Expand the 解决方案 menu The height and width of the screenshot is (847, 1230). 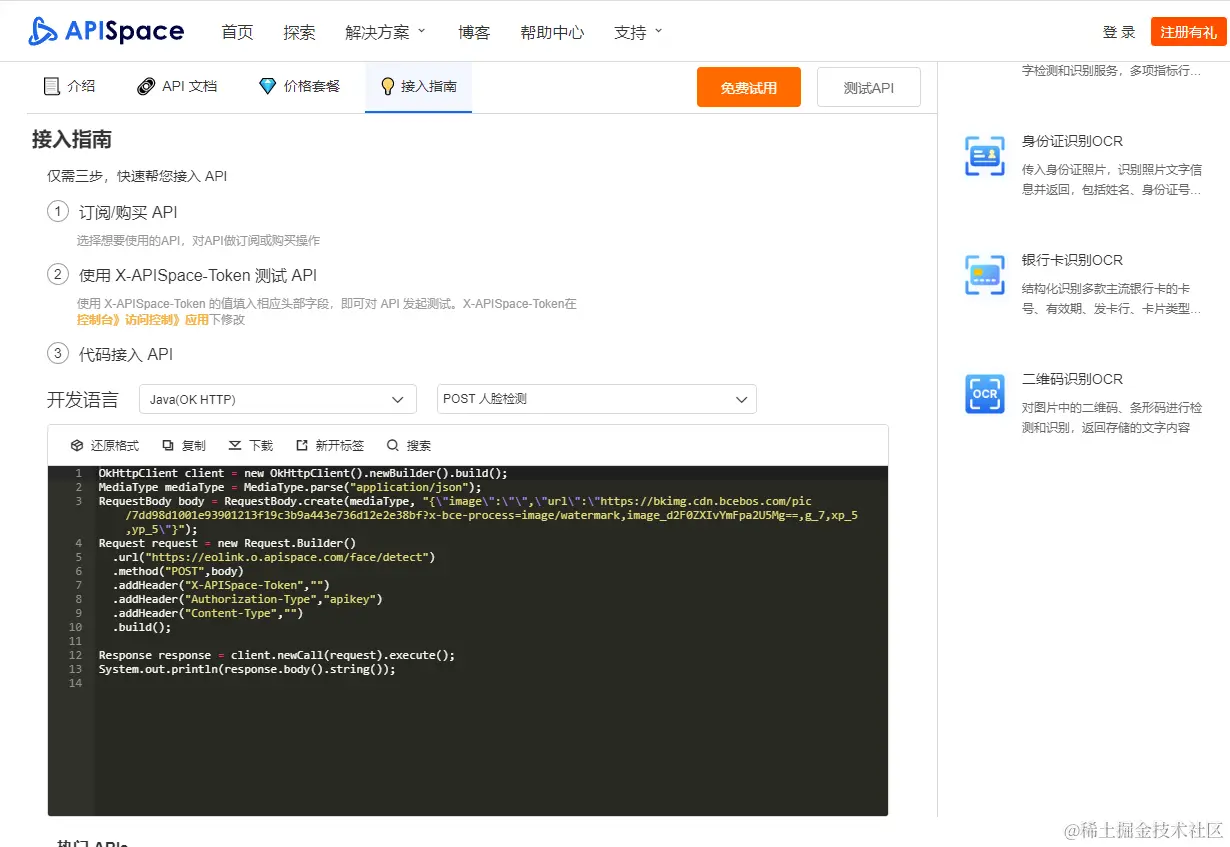pyautogui.click(x=385, y=32)
